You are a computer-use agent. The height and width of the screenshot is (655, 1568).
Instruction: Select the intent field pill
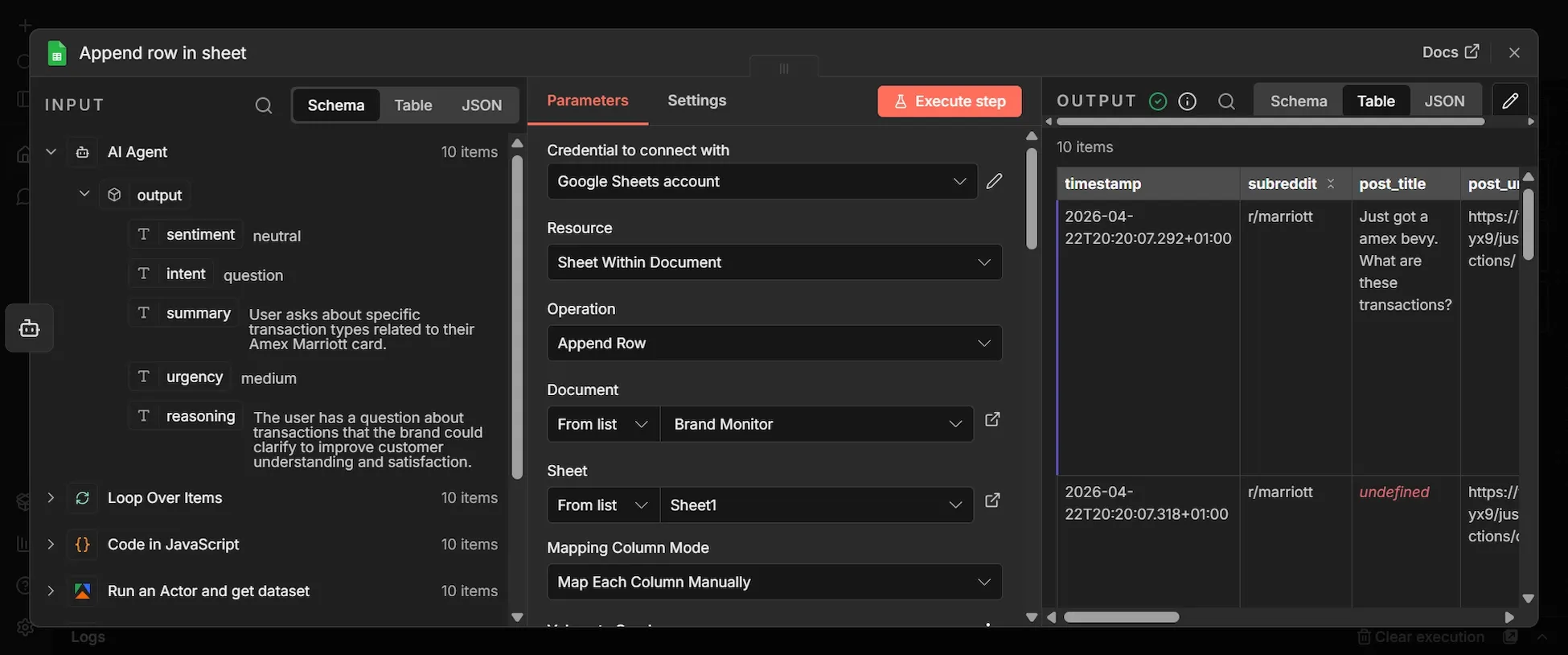[170, 274]
